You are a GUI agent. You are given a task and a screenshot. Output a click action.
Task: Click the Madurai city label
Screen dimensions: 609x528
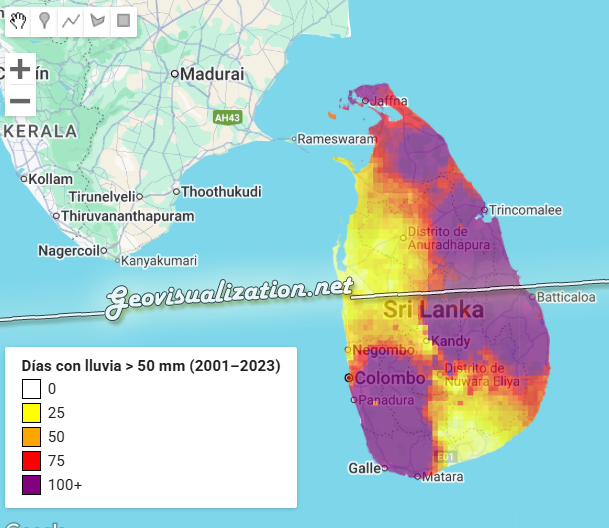[211, 74]
